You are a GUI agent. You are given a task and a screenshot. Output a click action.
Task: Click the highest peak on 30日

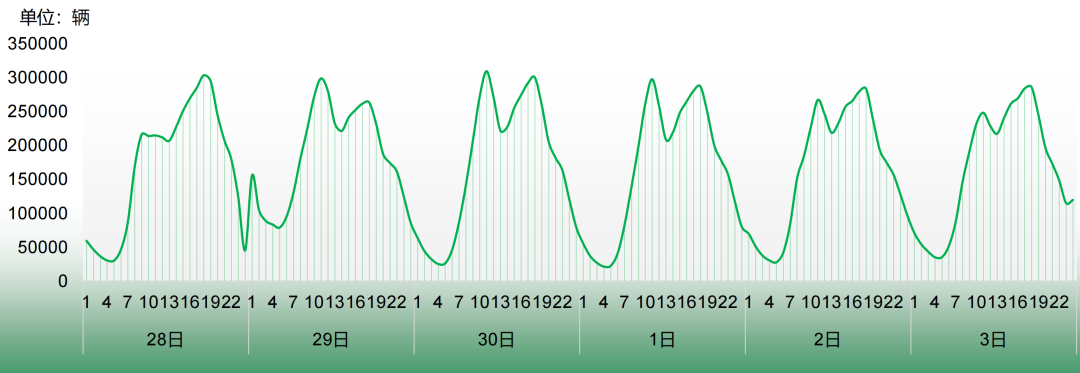(x=486, y=71)
